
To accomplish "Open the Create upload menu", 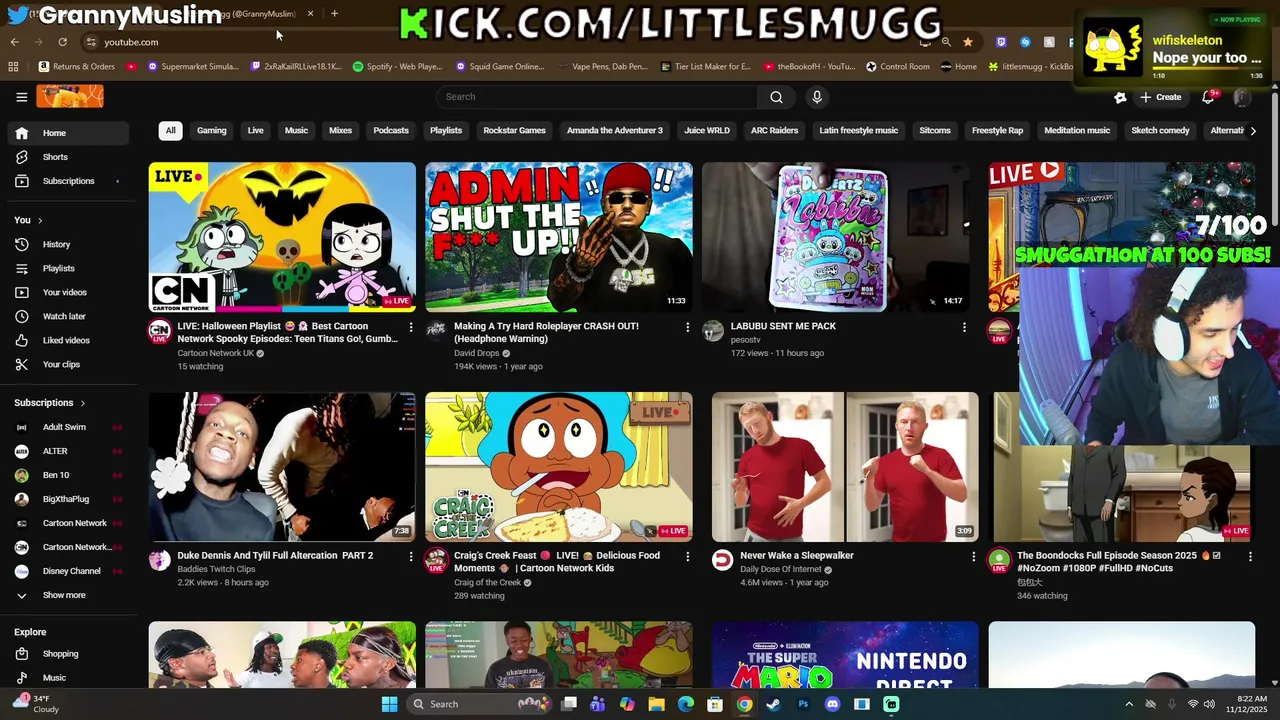I will coord(1161,97).
